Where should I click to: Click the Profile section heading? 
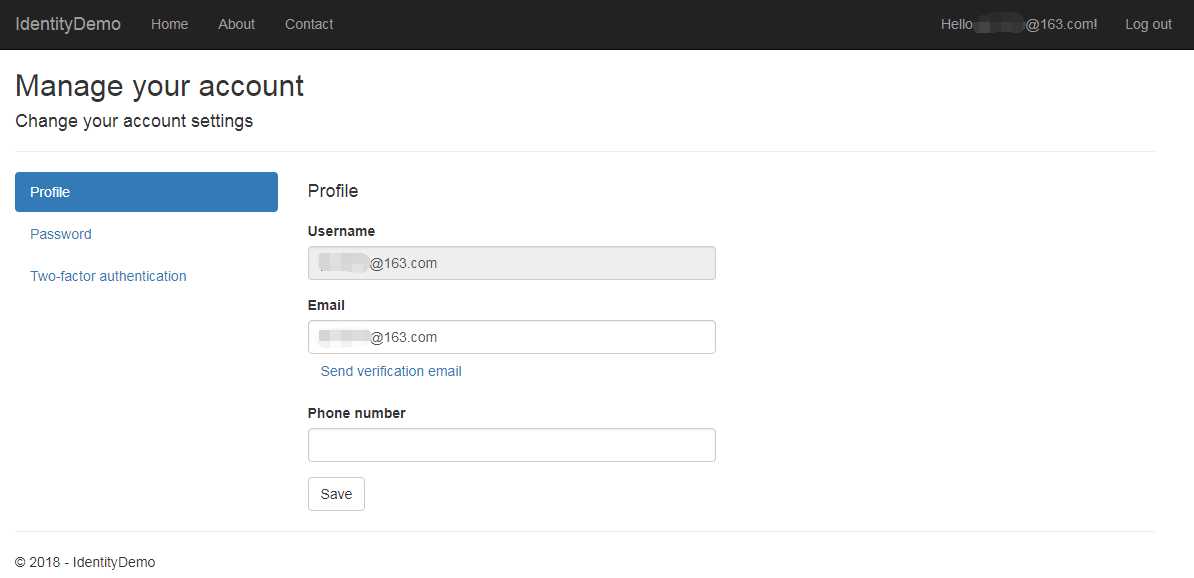(x=333, y=191)
